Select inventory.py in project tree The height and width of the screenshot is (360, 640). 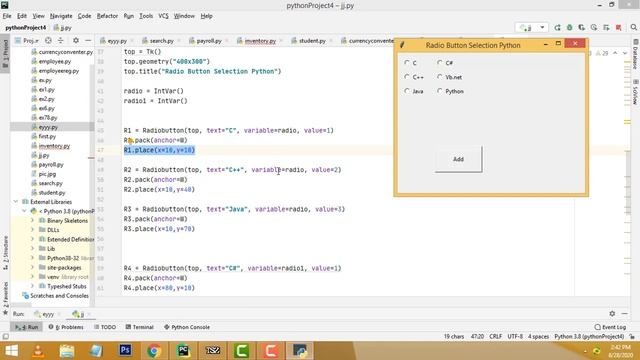click(54, 146)
